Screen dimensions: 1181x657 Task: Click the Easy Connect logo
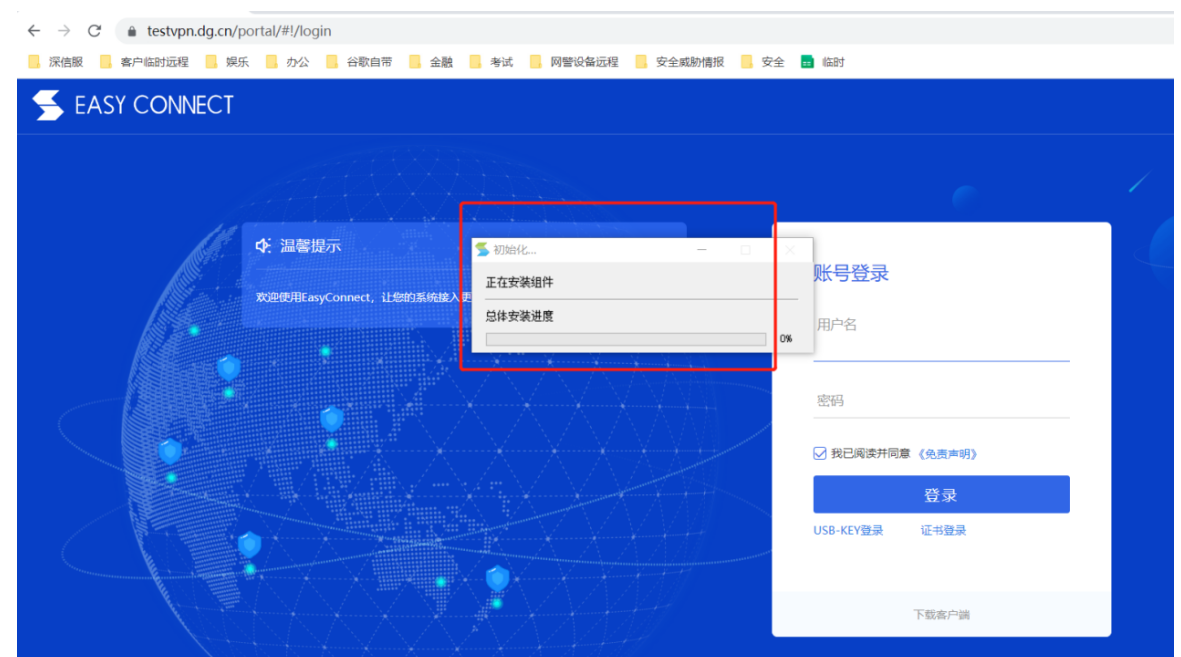click(133, 105)
